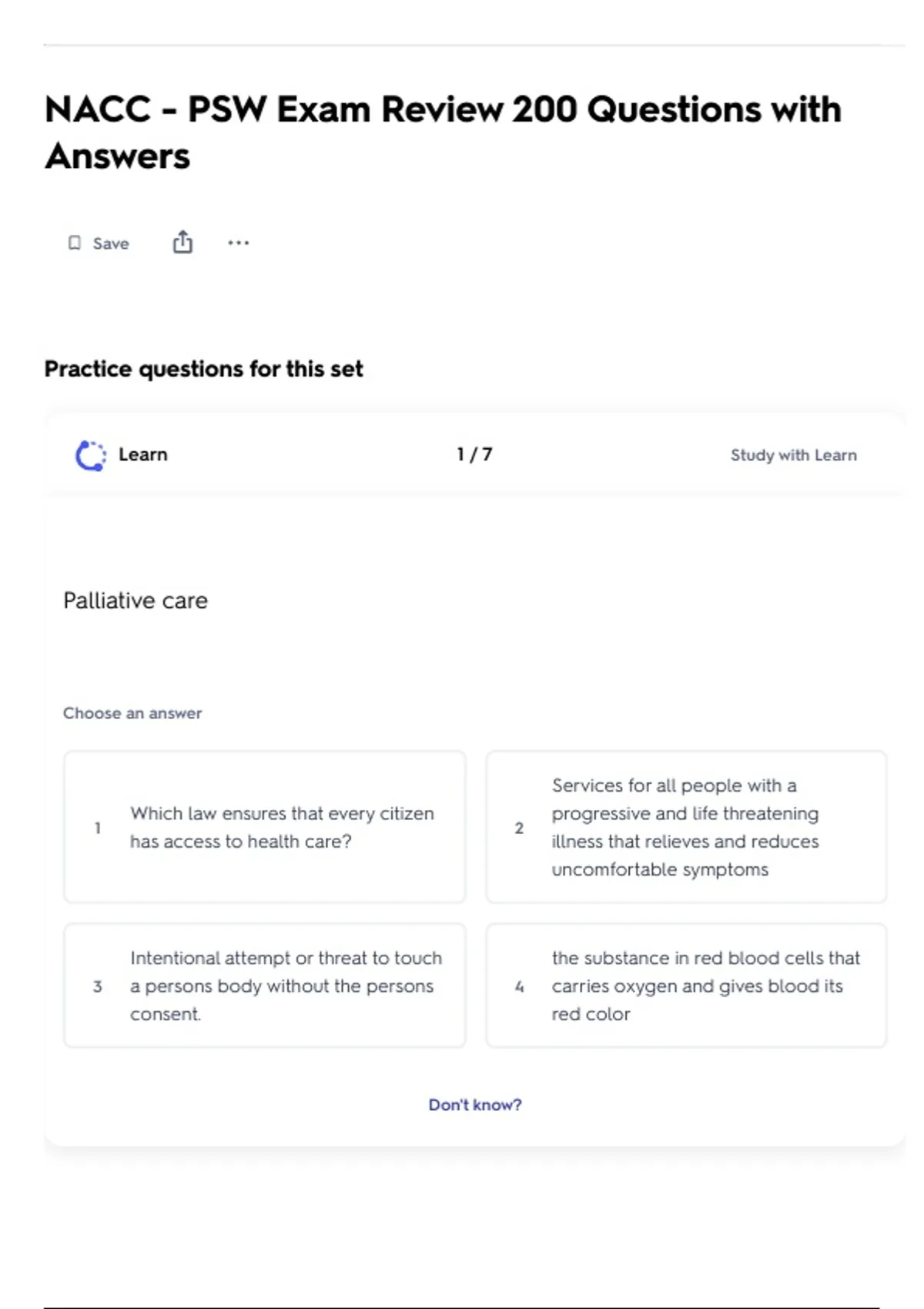Click the number 1 answer badge
Image resolution: width=924 pixels, height=1309 pixels.
point(98,828)
